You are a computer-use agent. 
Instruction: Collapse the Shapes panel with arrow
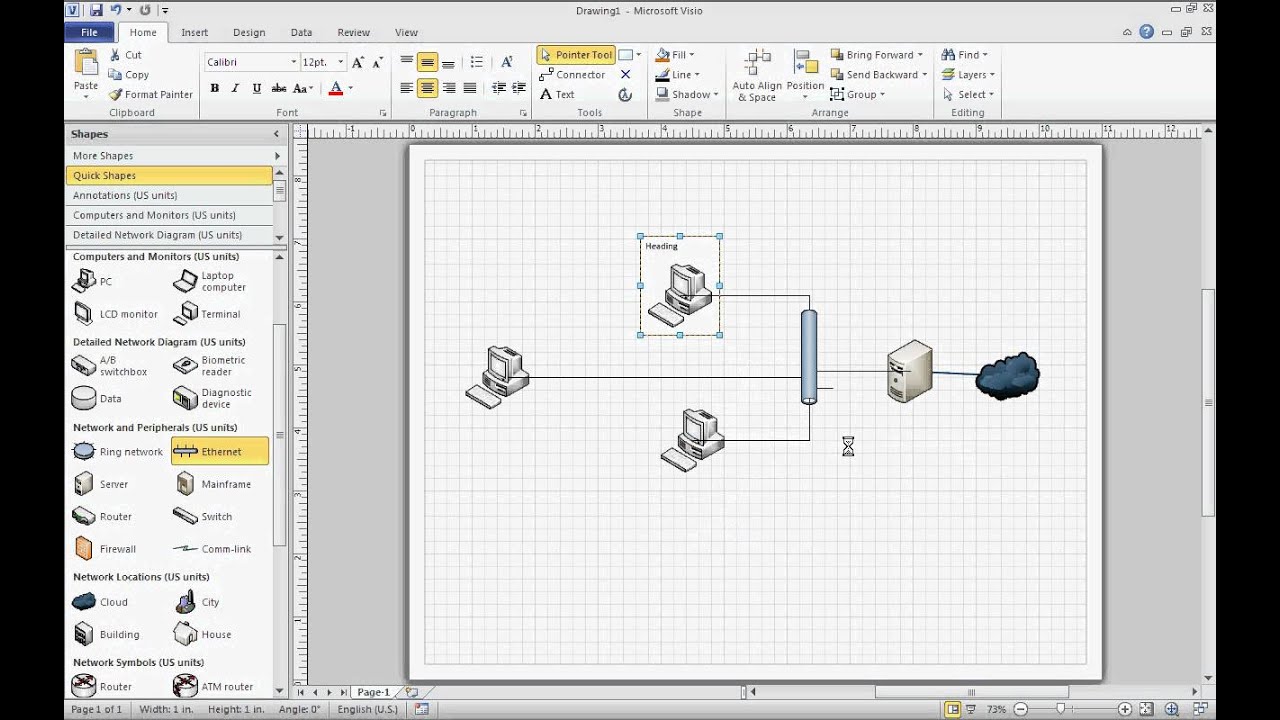(x=276, y=133)
